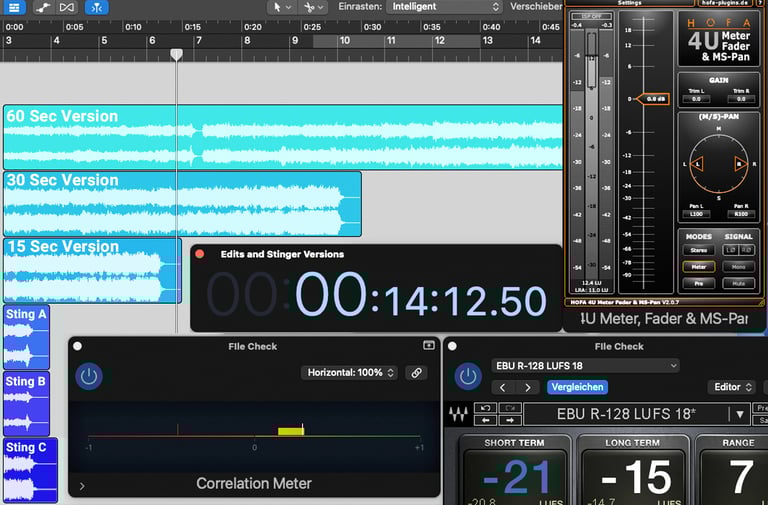Open the scissors tool menu
This screenshot has height=505, width=768.
point(313,7)
